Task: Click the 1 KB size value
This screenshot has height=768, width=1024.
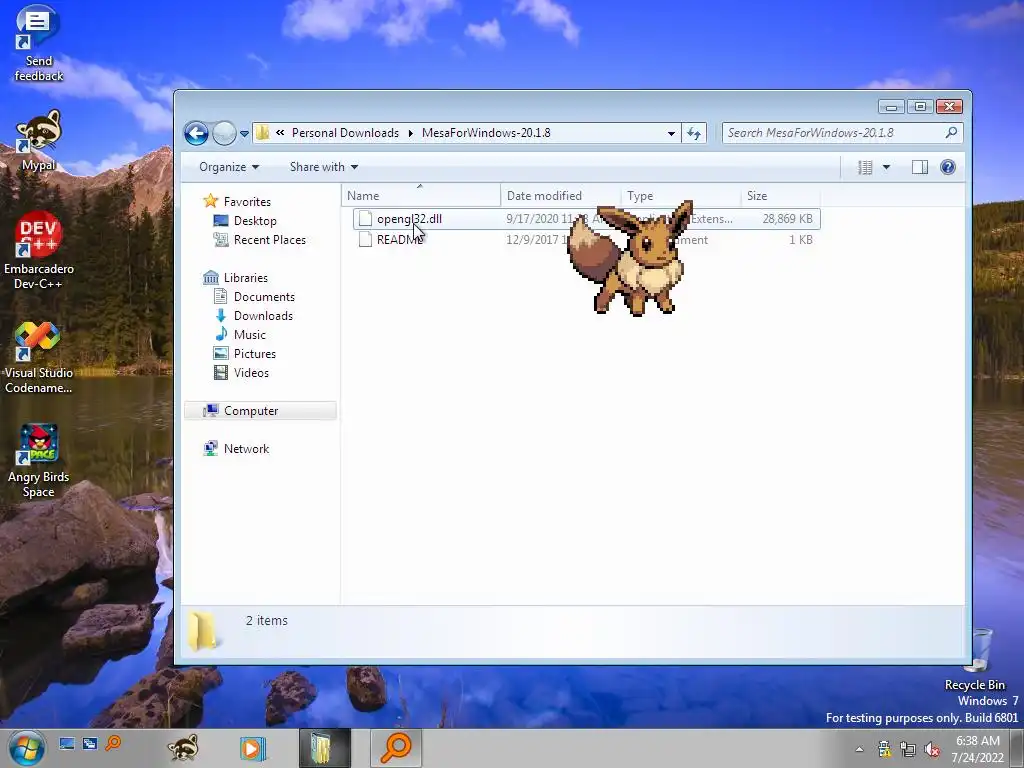Action: tap(801, 240)
